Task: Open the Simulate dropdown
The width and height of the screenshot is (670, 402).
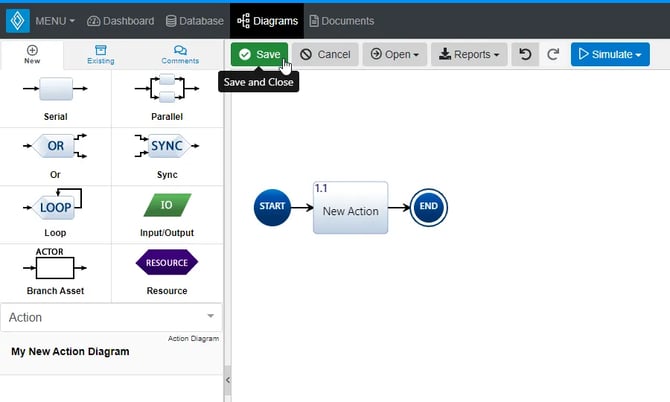Action: pyautogui.click(x=610, y=54)
